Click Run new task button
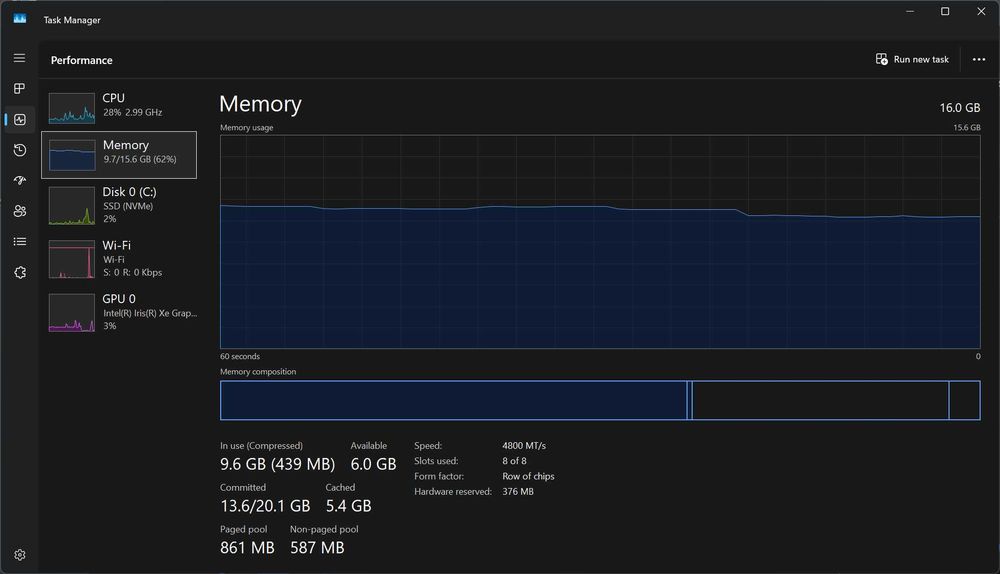 point(912,59)
